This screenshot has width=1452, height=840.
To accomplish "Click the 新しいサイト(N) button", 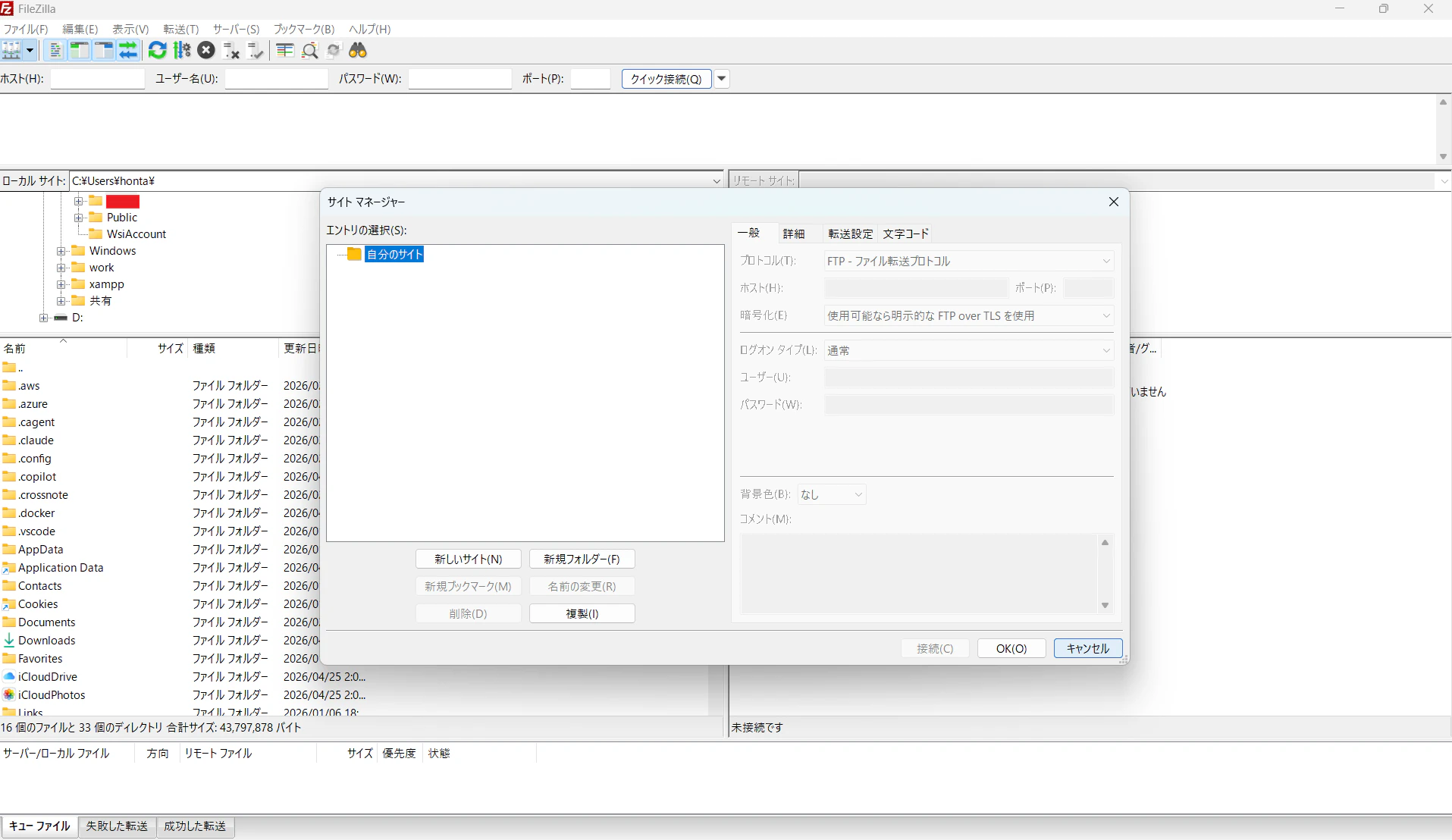I will pyautogui.click(x=469, y=559).
